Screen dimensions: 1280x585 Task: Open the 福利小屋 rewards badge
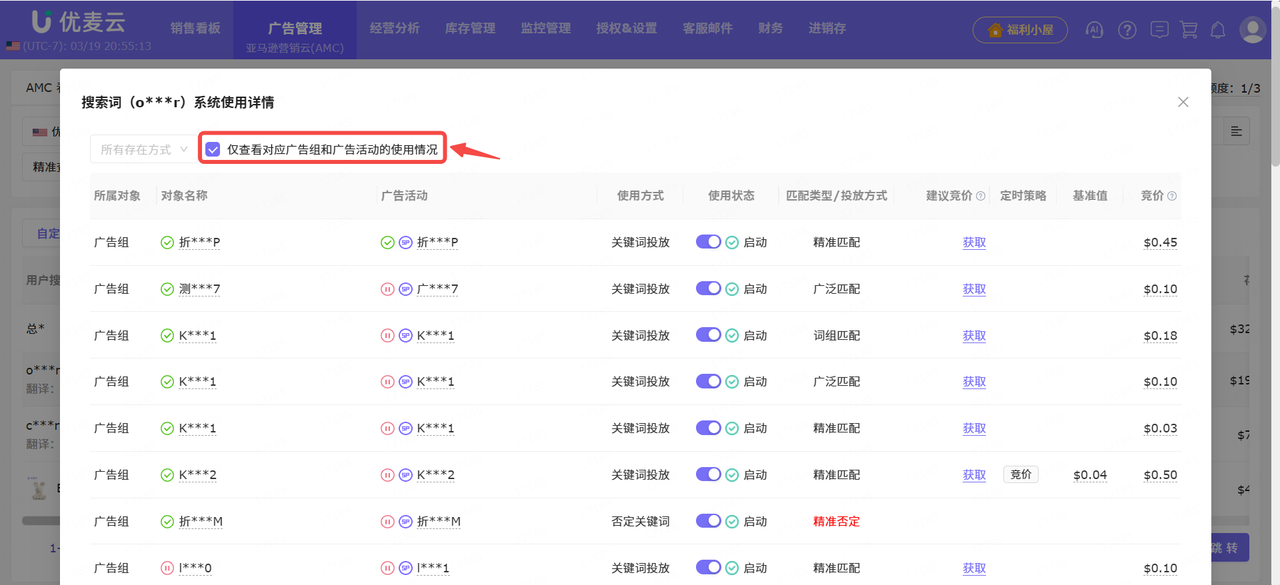[x=1020, y=30]
